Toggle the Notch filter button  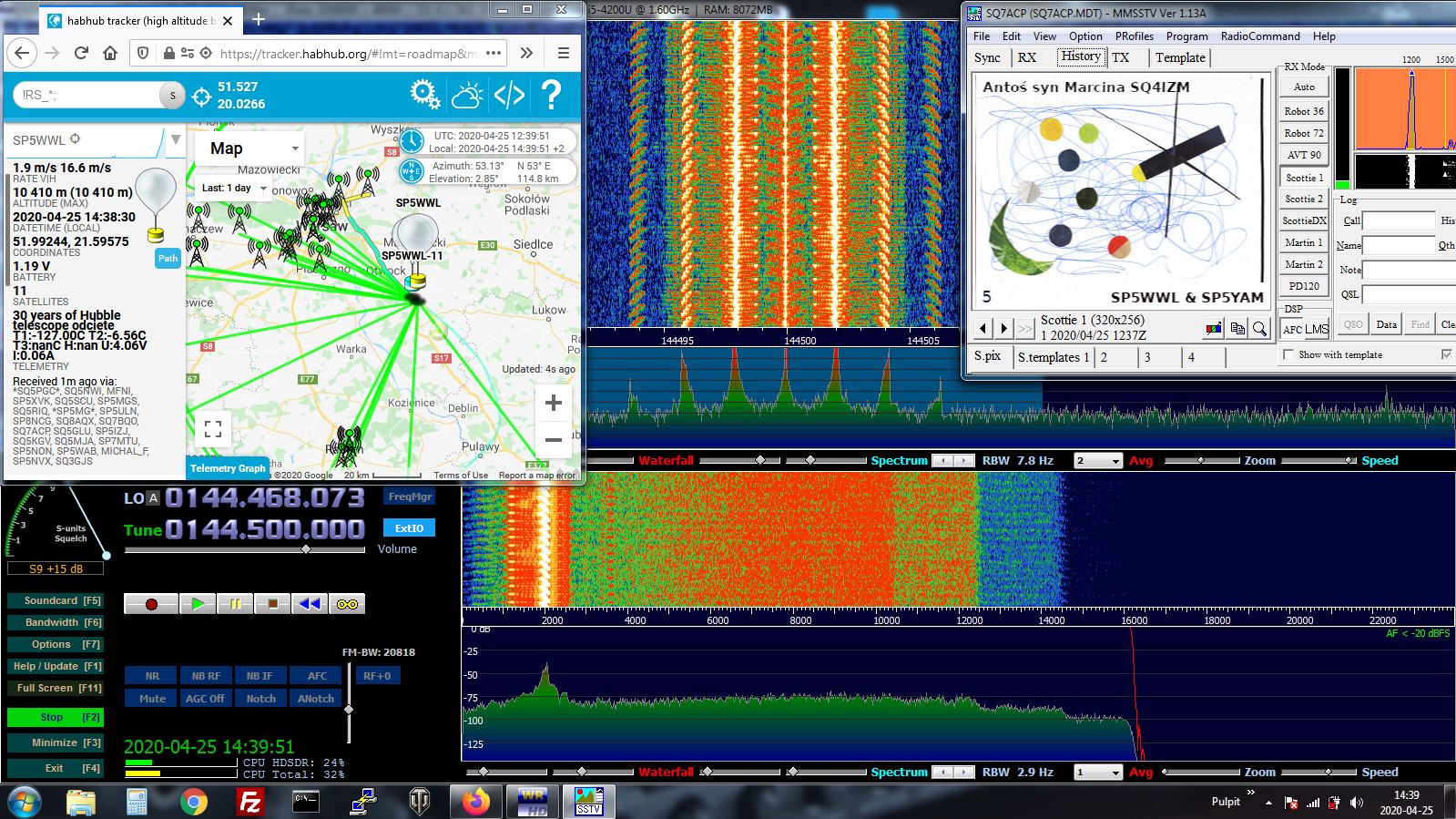click(260, 699)
